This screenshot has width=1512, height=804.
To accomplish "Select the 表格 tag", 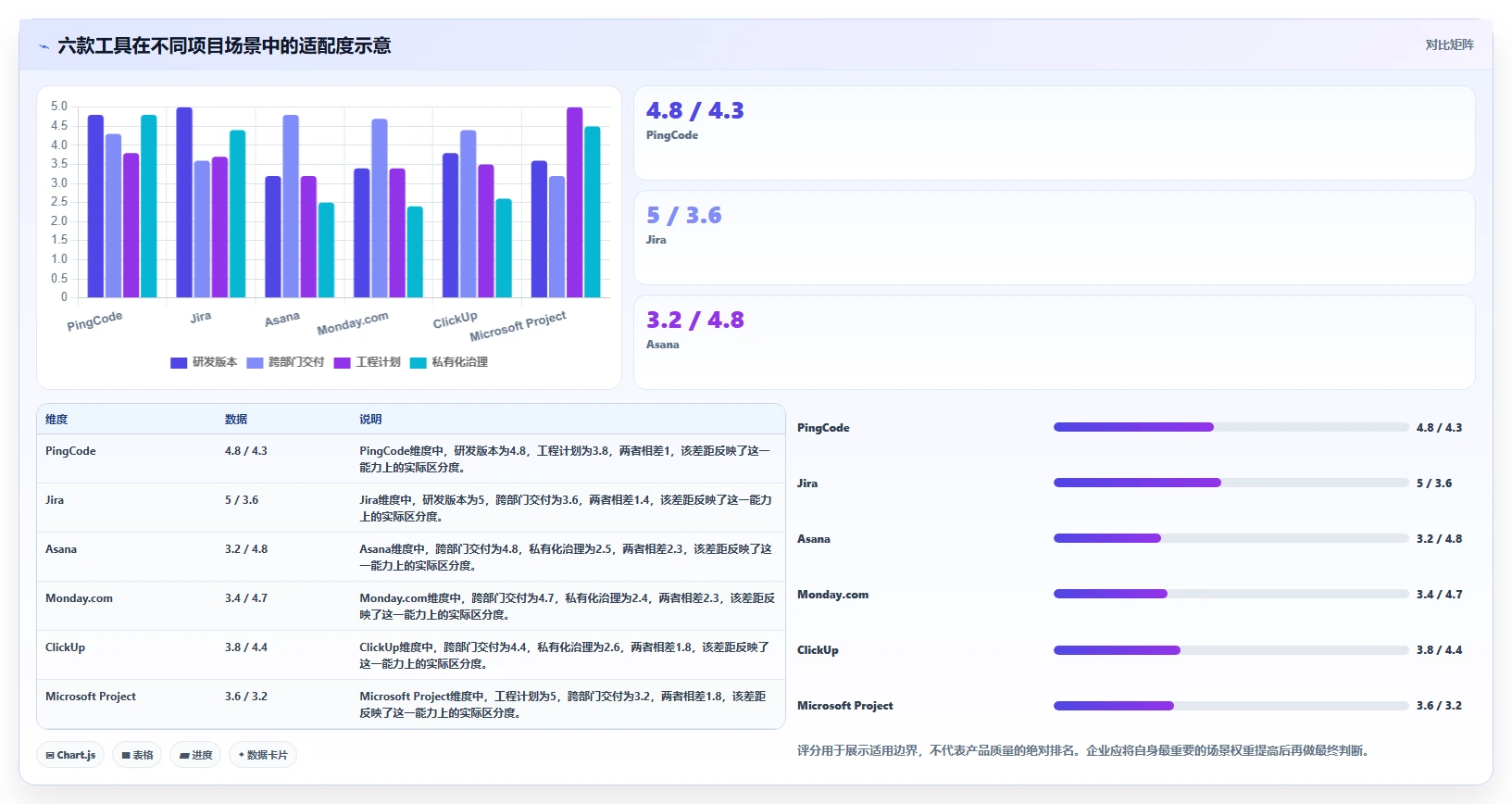I will pos(138,755).
